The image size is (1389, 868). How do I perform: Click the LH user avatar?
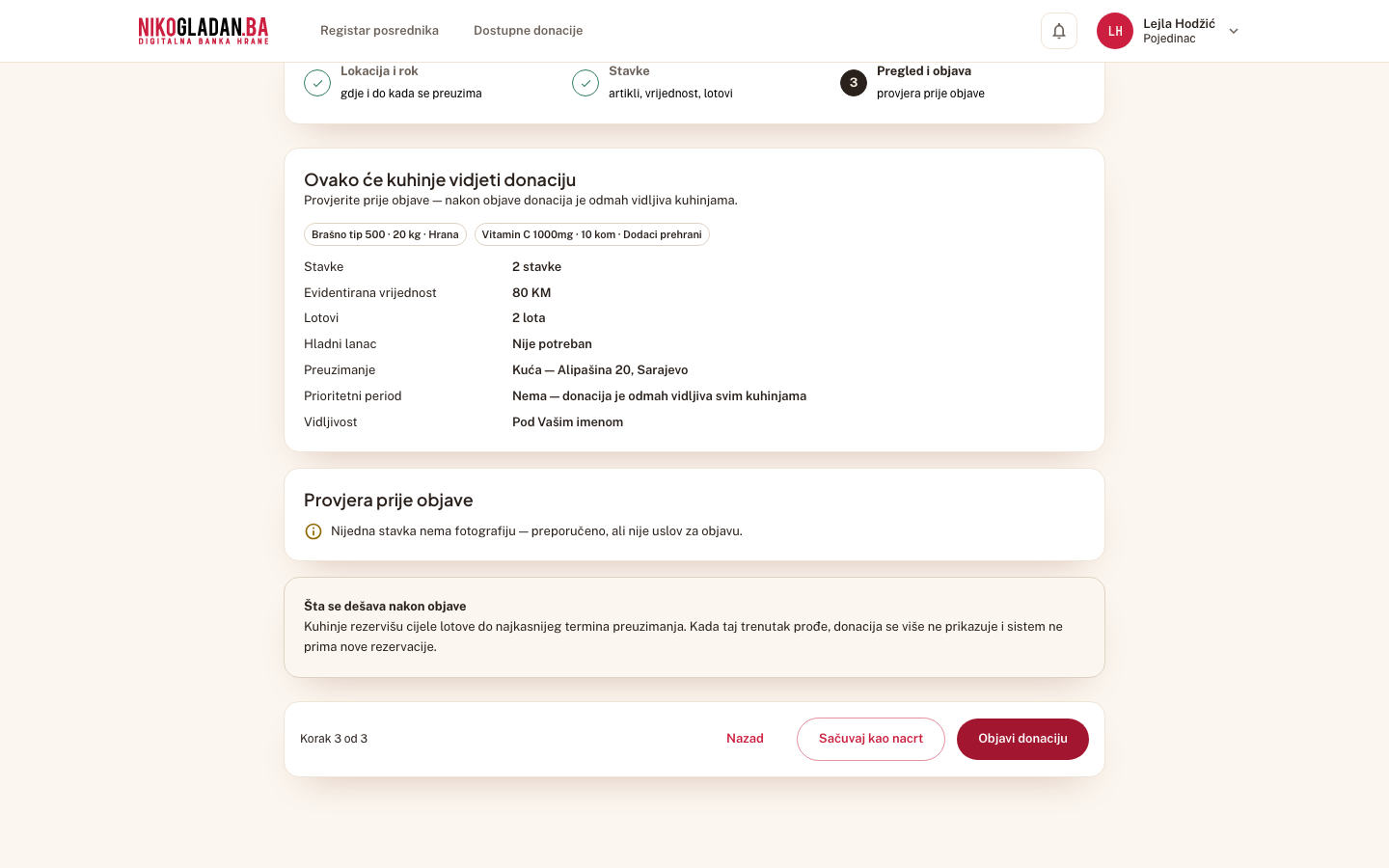pyautogui.click(x=1115, y=31)
